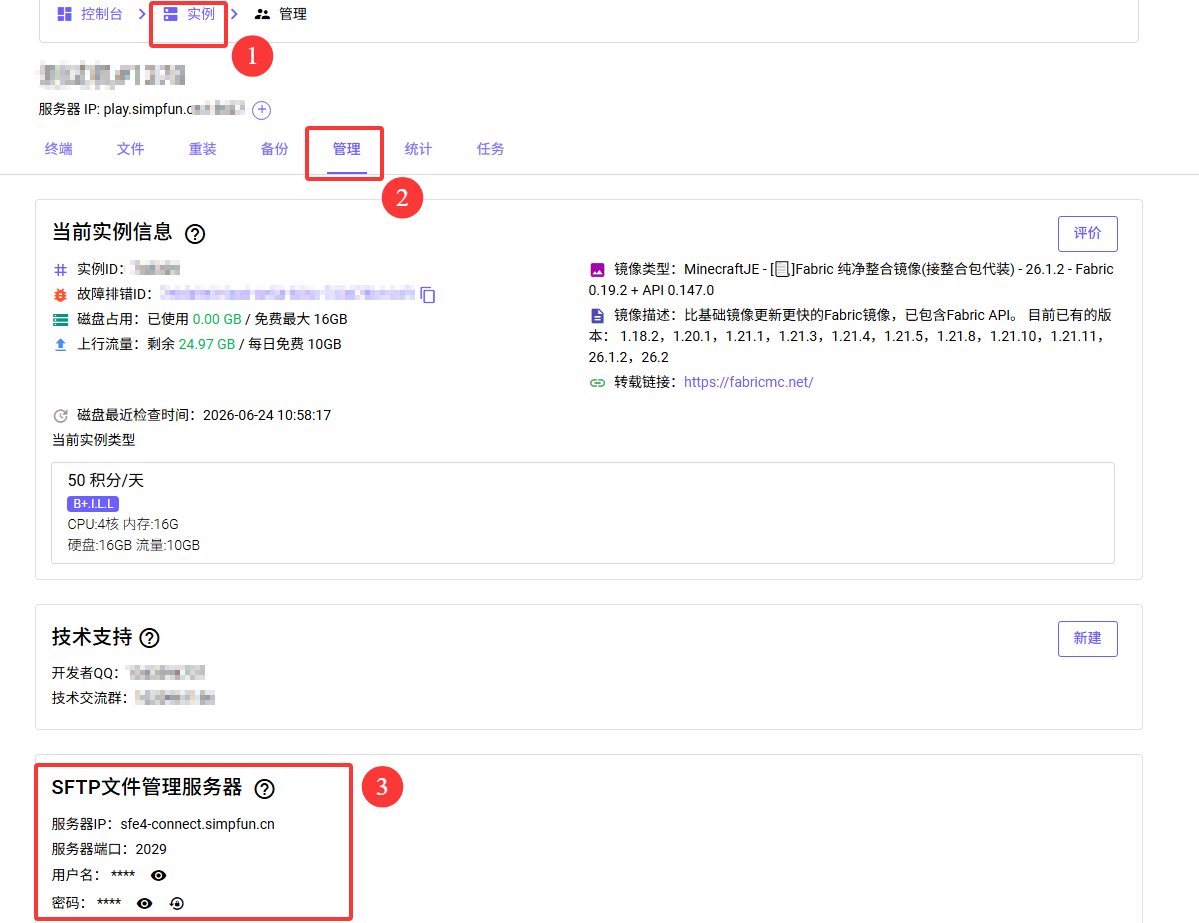Viewport: 1199px width, 923px height.
Task: Click the 评价 button
Action: tap(1087, 234)
